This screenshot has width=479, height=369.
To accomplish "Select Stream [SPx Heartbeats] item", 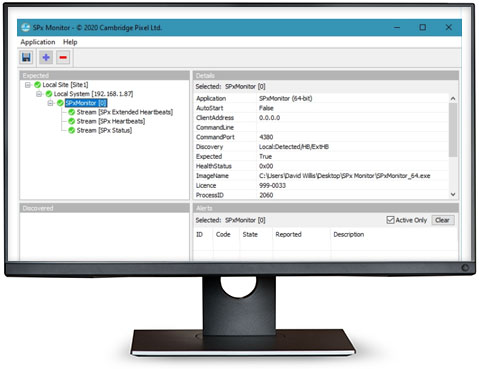I will [x=111, y=121].
